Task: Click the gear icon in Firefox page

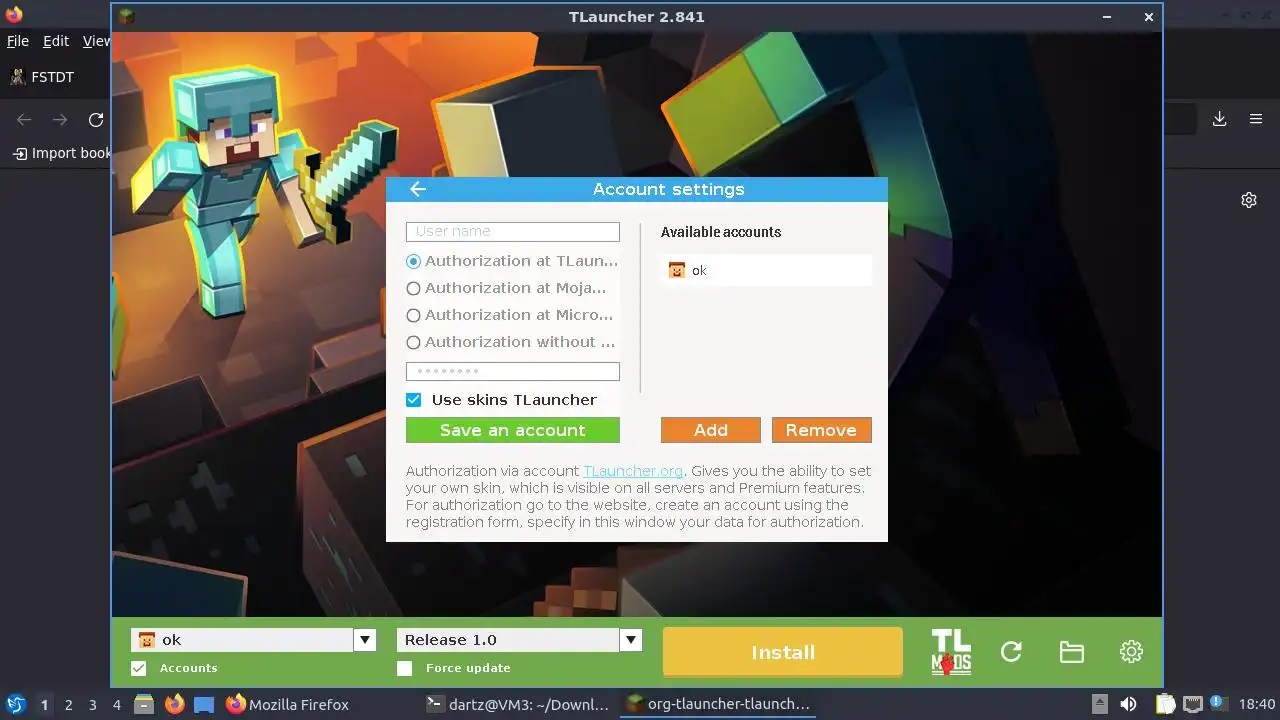Action: [x=1249, y=200]
